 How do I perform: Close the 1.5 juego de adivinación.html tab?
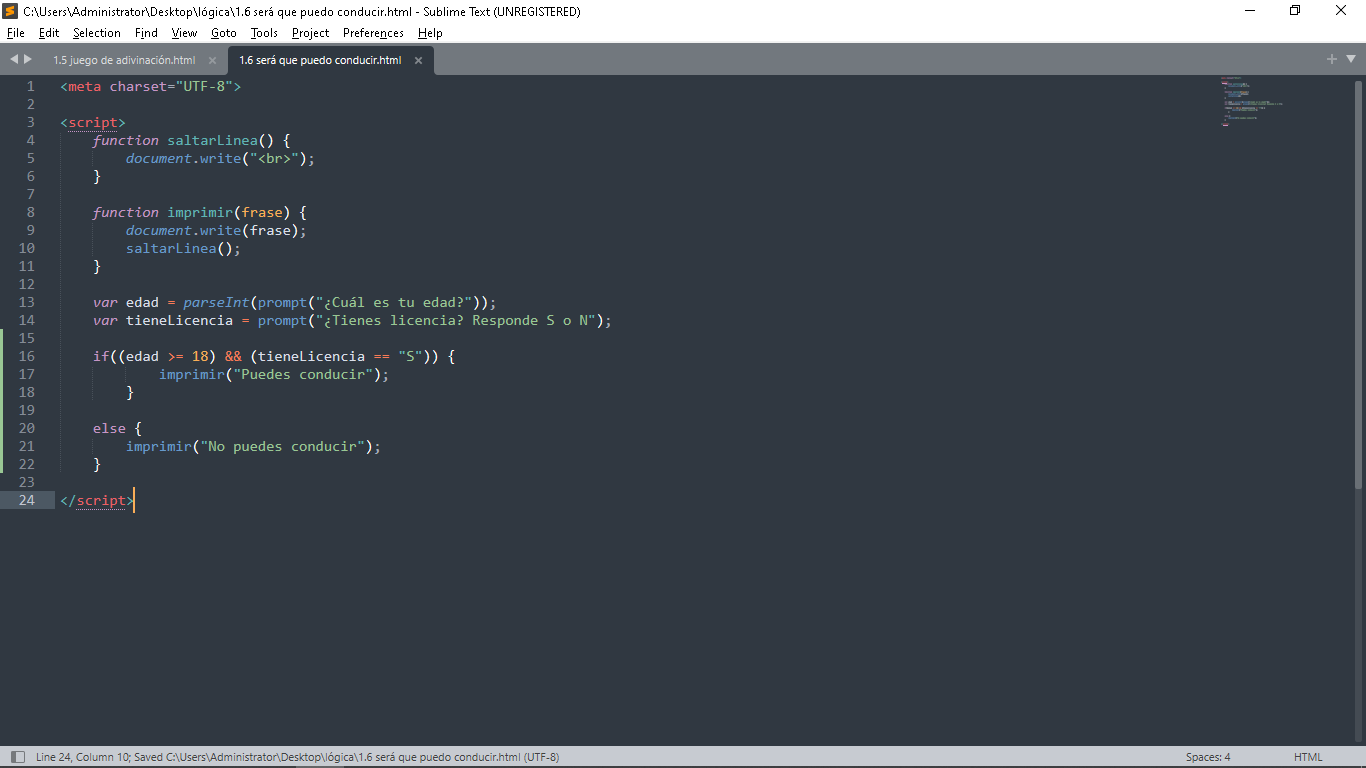tap(212, 60)
